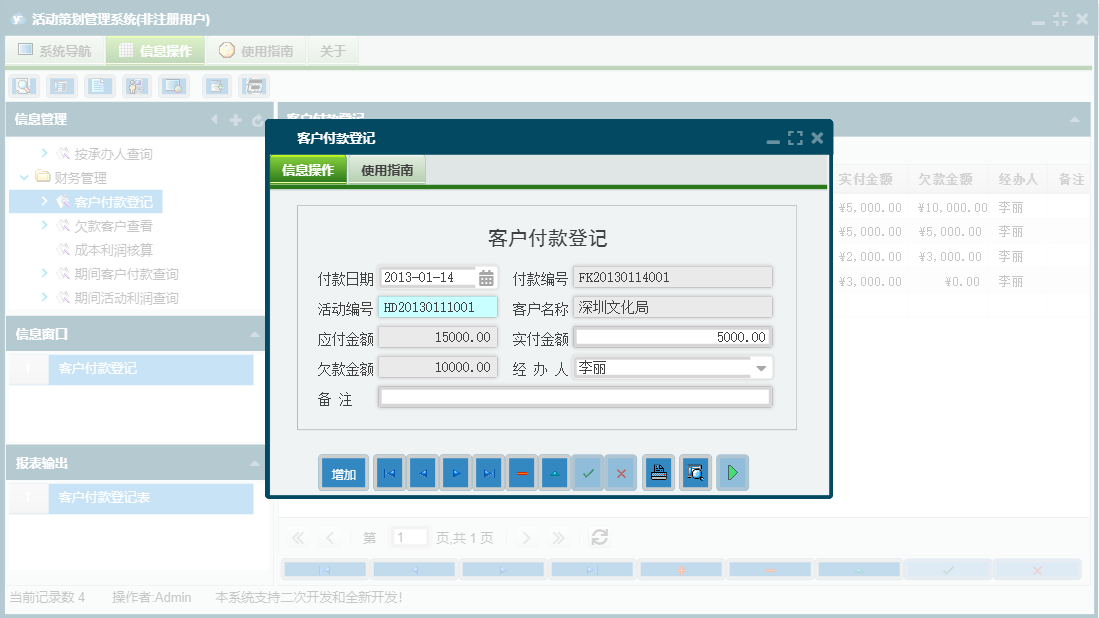Expand the 按承办人查询 tree node
This screenshot has width=1099, height=618.
pos(47,153)
